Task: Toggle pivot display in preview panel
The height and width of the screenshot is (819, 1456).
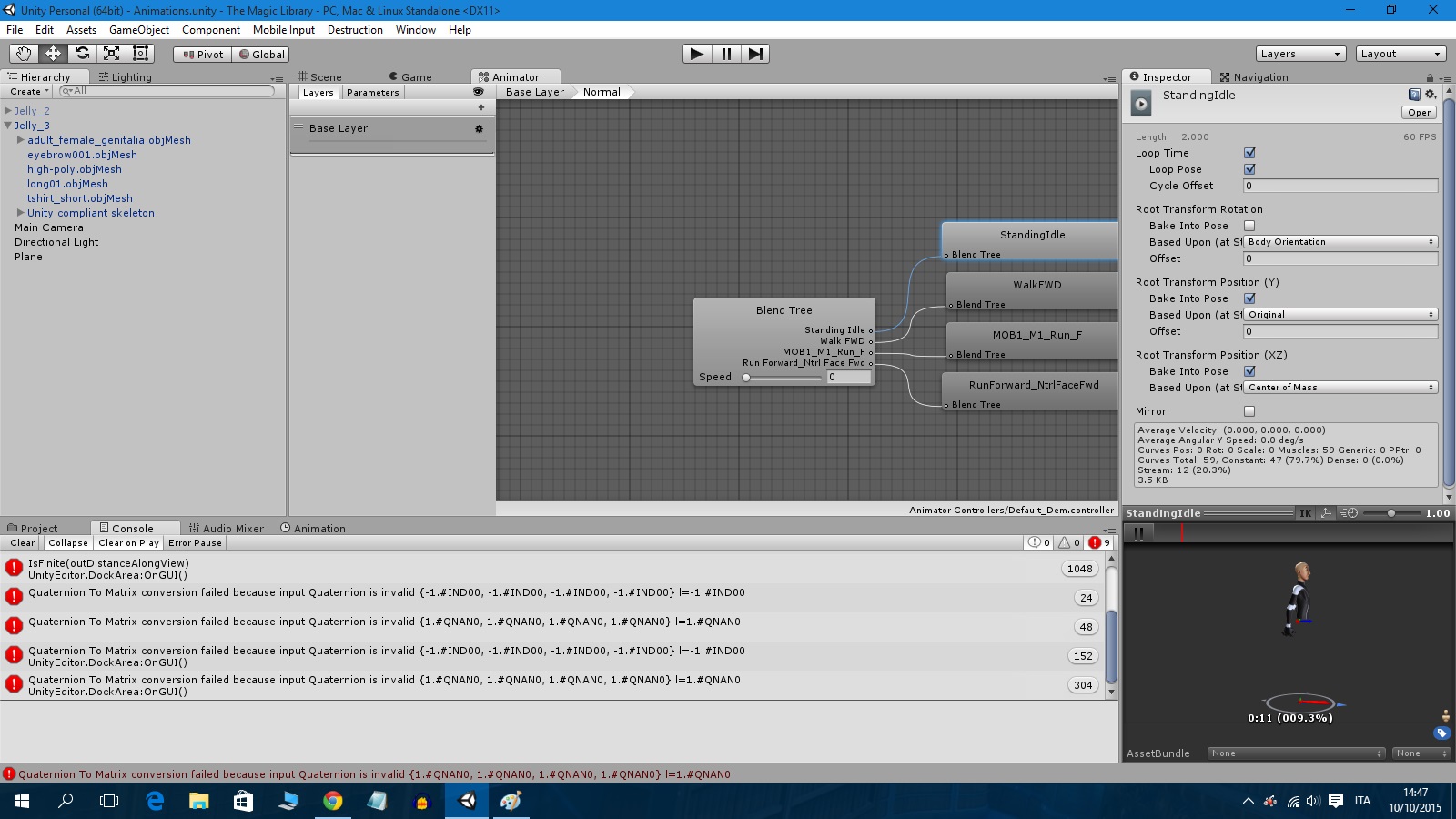Action: (1326, 513)
